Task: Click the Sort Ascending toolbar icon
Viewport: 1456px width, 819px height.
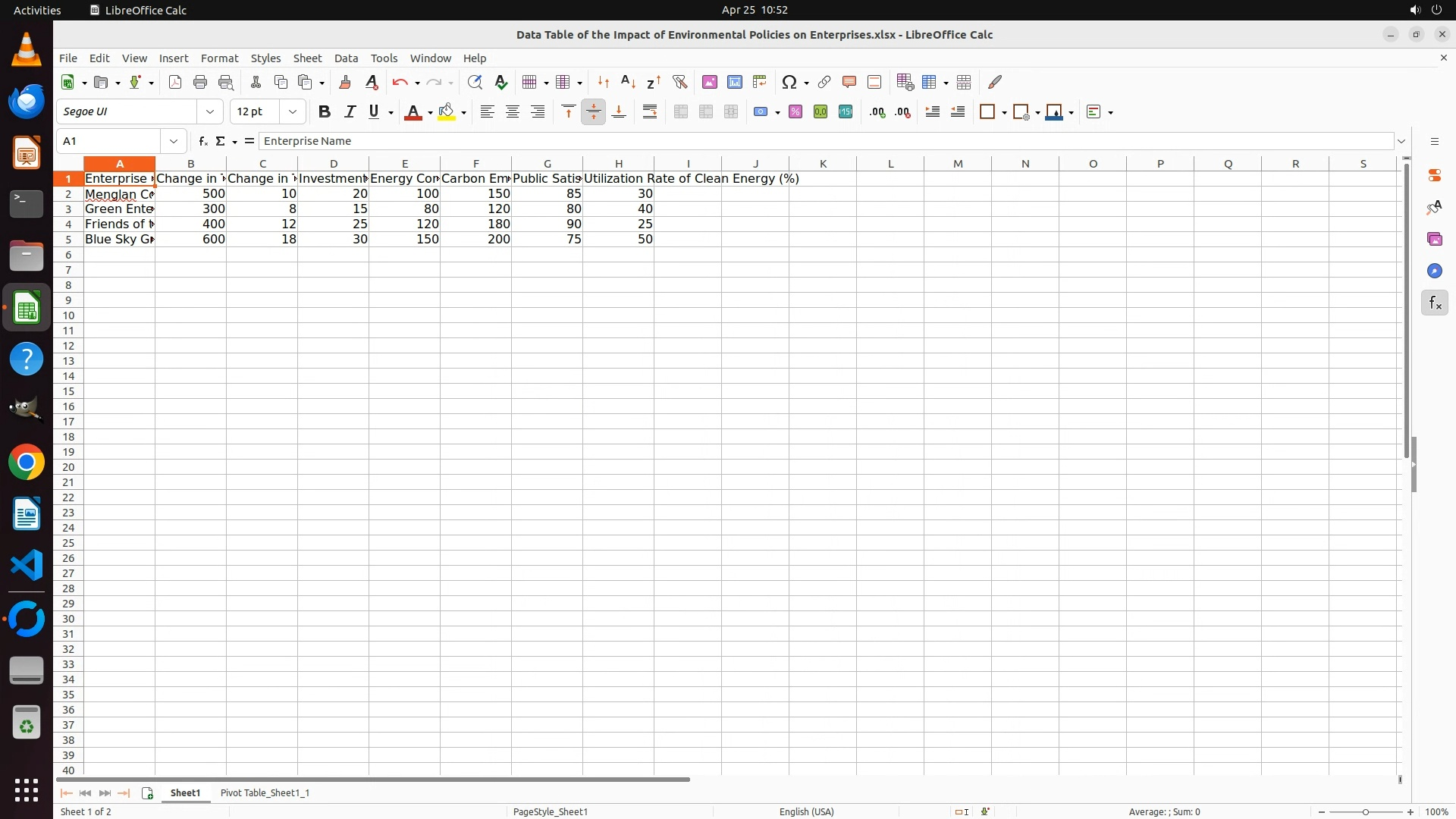Action: point(628,82)
